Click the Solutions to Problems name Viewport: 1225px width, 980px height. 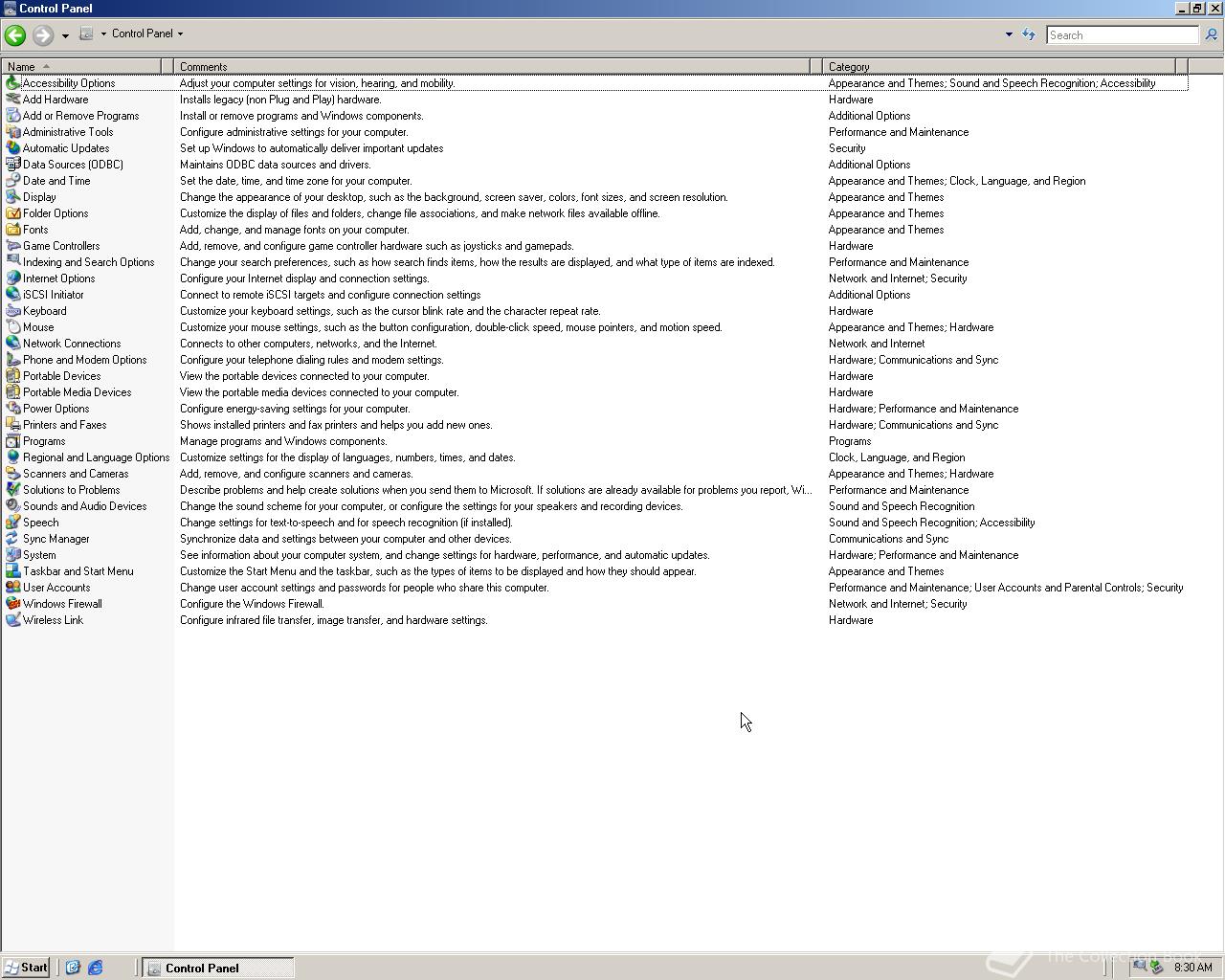[x=71, y=490]
